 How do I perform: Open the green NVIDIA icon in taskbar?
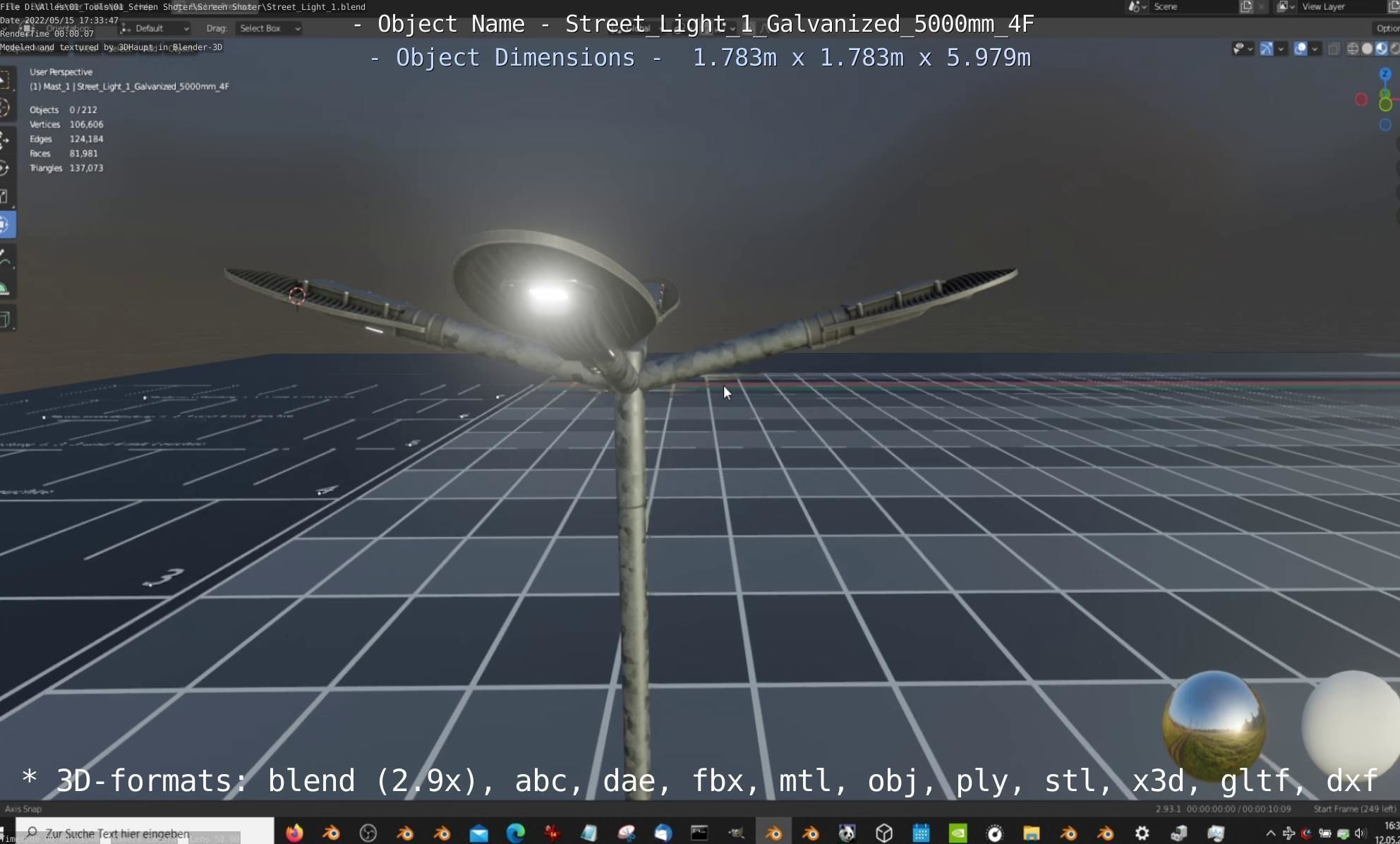tap(958, 833)
